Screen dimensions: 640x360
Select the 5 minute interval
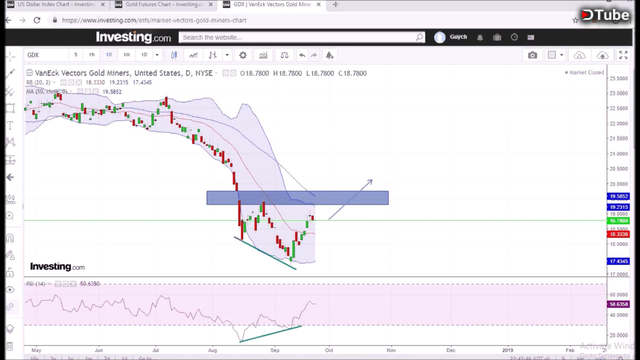point(76,55)
